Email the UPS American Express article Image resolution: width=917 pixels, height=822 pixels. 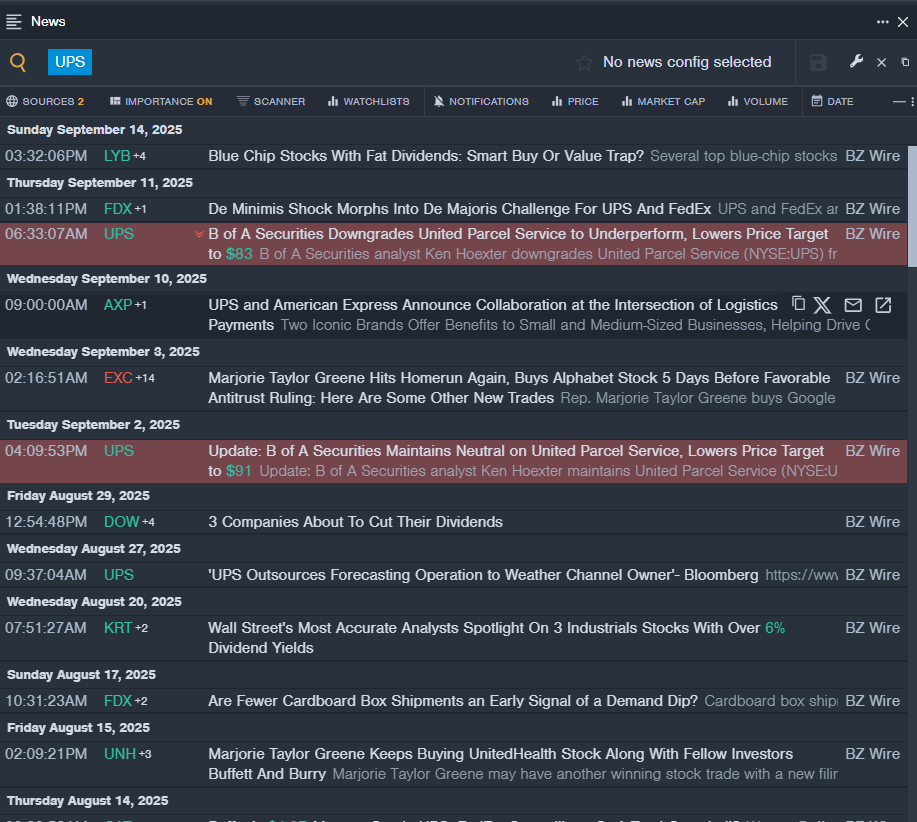853,305
